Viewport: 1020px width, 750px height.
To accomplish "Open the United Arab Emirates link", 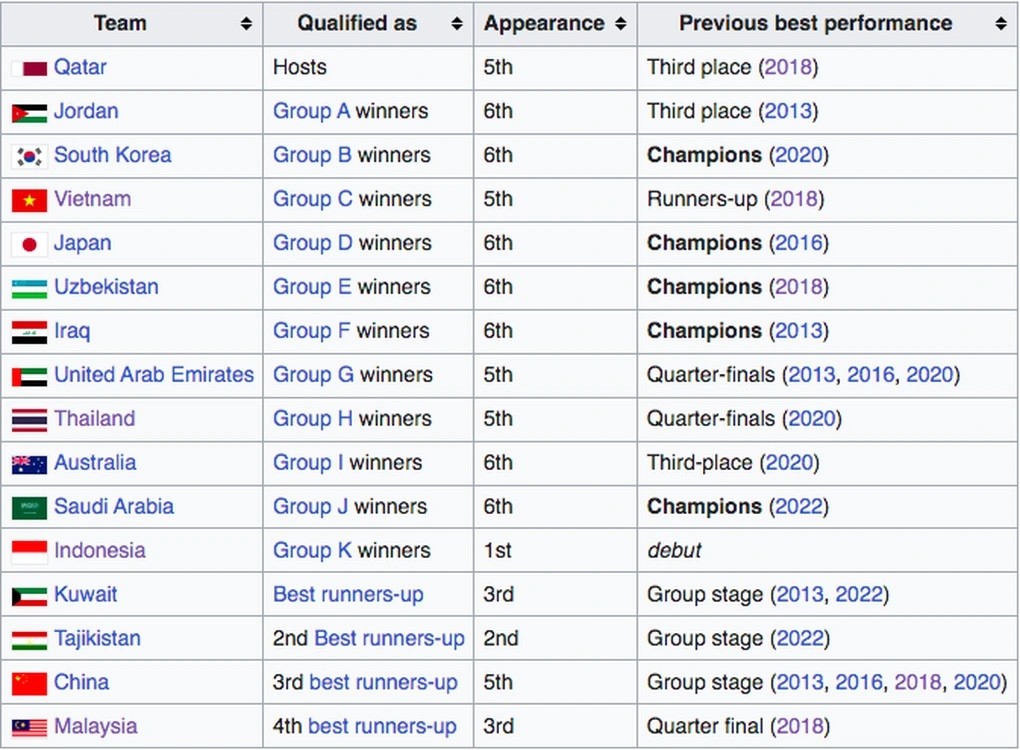I will click(x=154, y=374).
